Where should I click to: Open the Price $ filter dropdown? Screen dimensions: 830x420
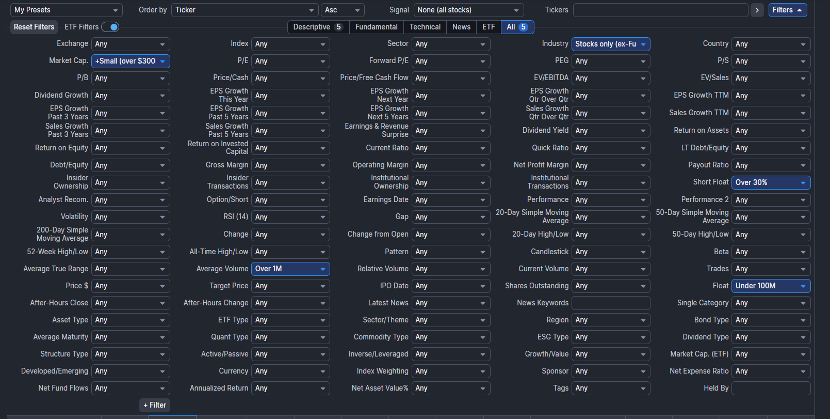130,285
